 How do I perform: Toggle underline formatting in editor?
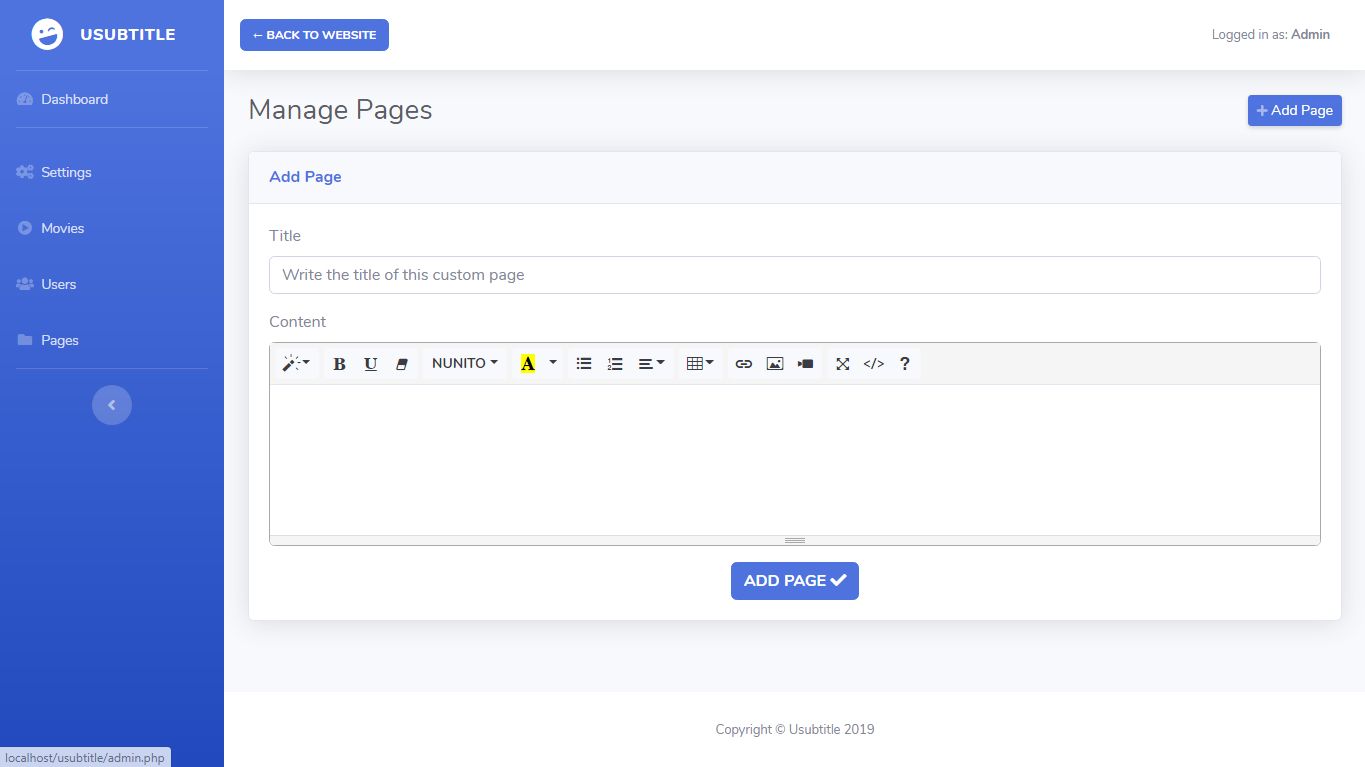tap(370, 364)
